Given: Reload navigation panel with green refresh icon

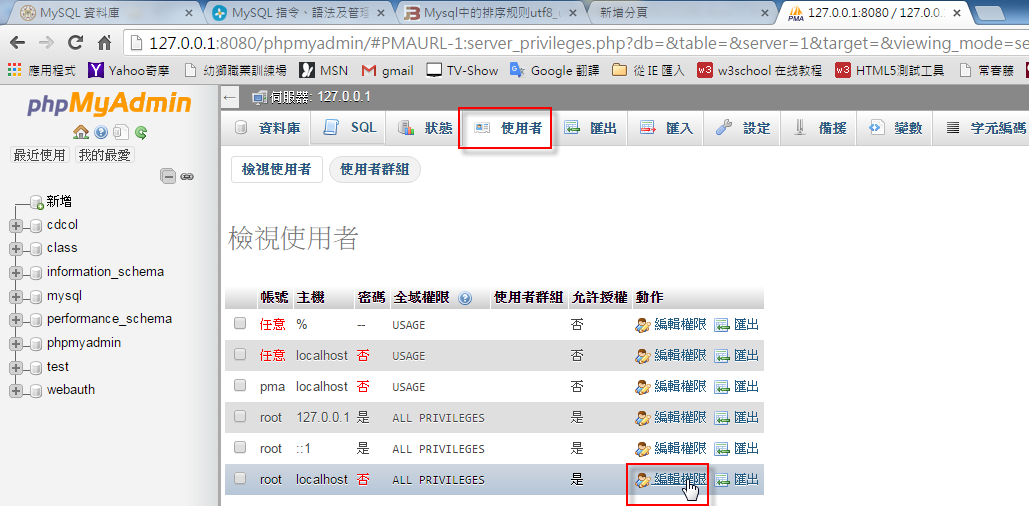Looking at the screenshot, I should 141,133.
